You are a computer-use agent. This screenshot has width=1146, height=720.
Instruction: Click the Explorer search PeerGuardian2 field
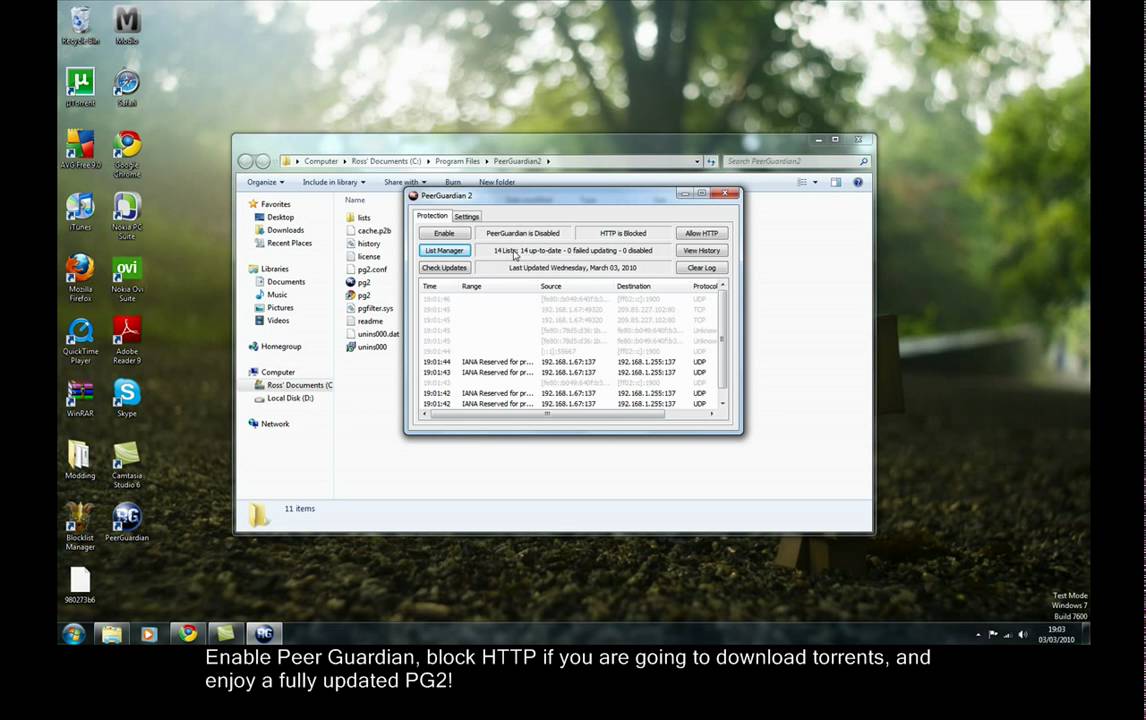click(x=797, y=162)
